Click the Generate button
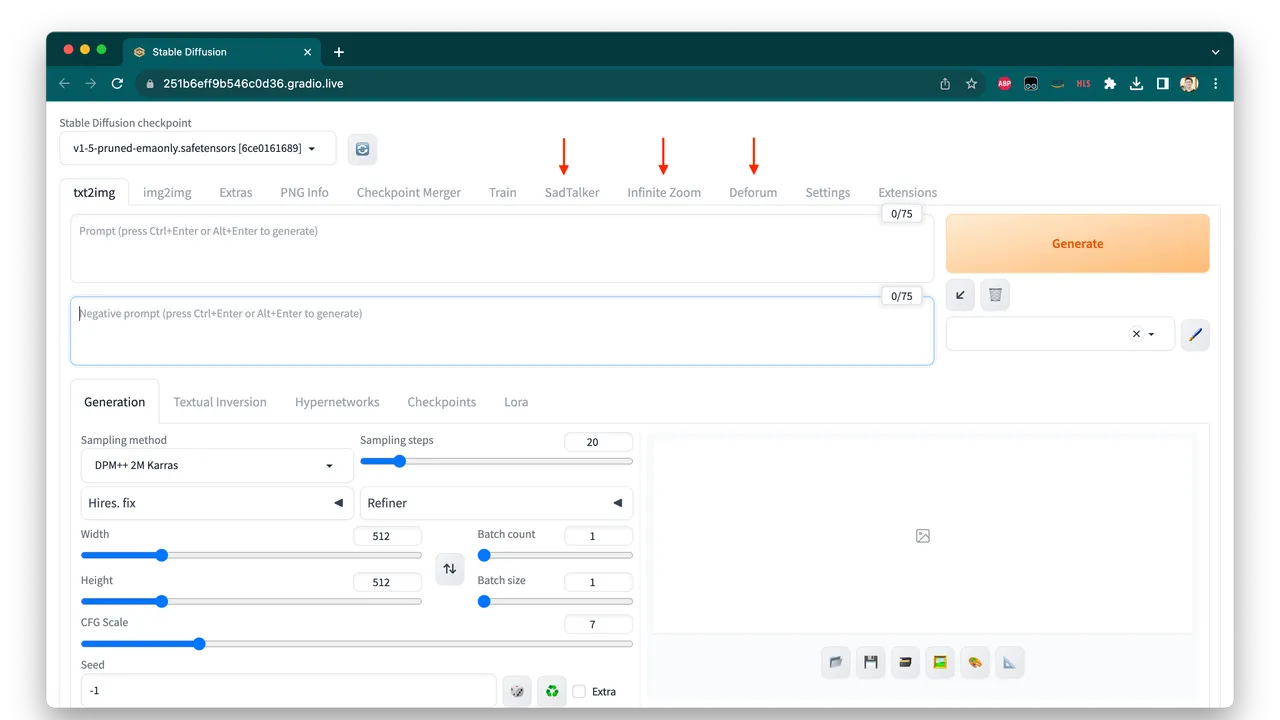Screen dimensions: 1280x720 coord(1078,243)
